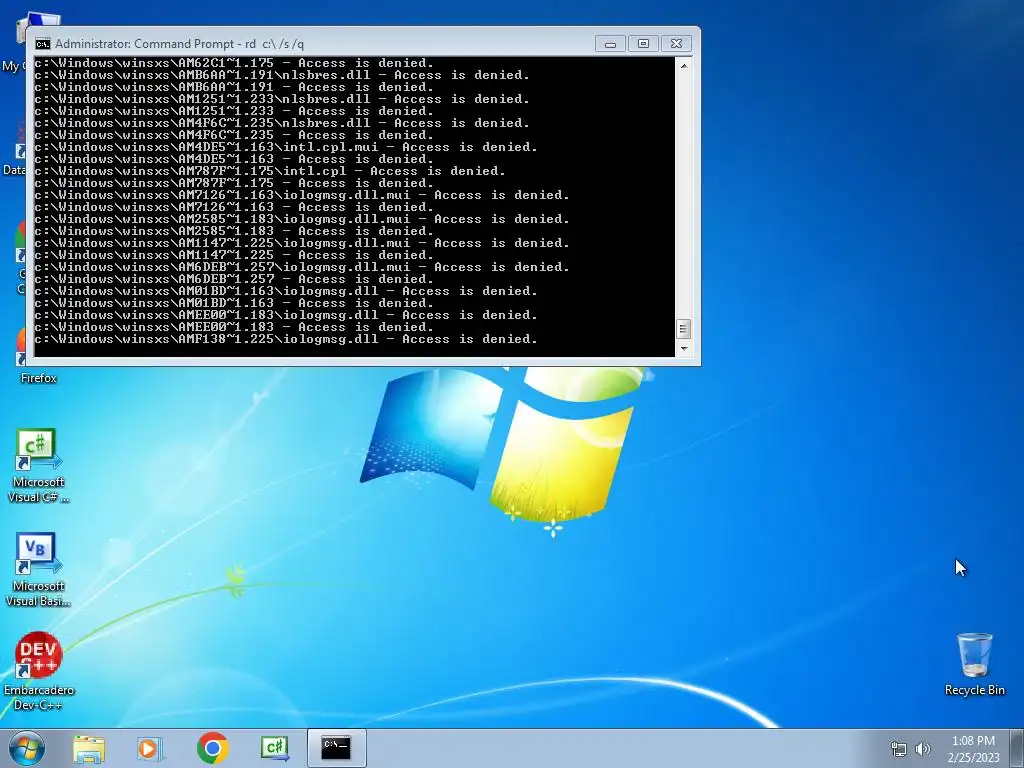The image size is (1024, 768).
Task: Click the line AM01BD~1.163\iologmsg.dll
Action: pos(286,291)
